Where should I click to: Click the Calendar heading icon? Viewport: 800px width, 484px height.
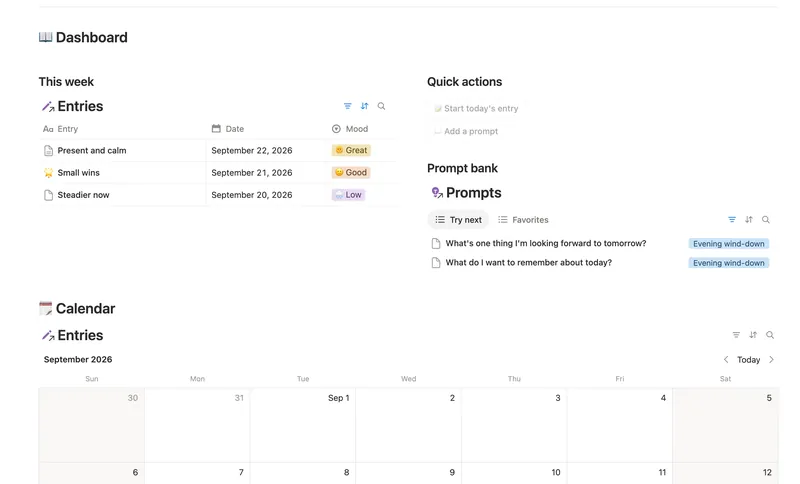(x=45, y=308)
